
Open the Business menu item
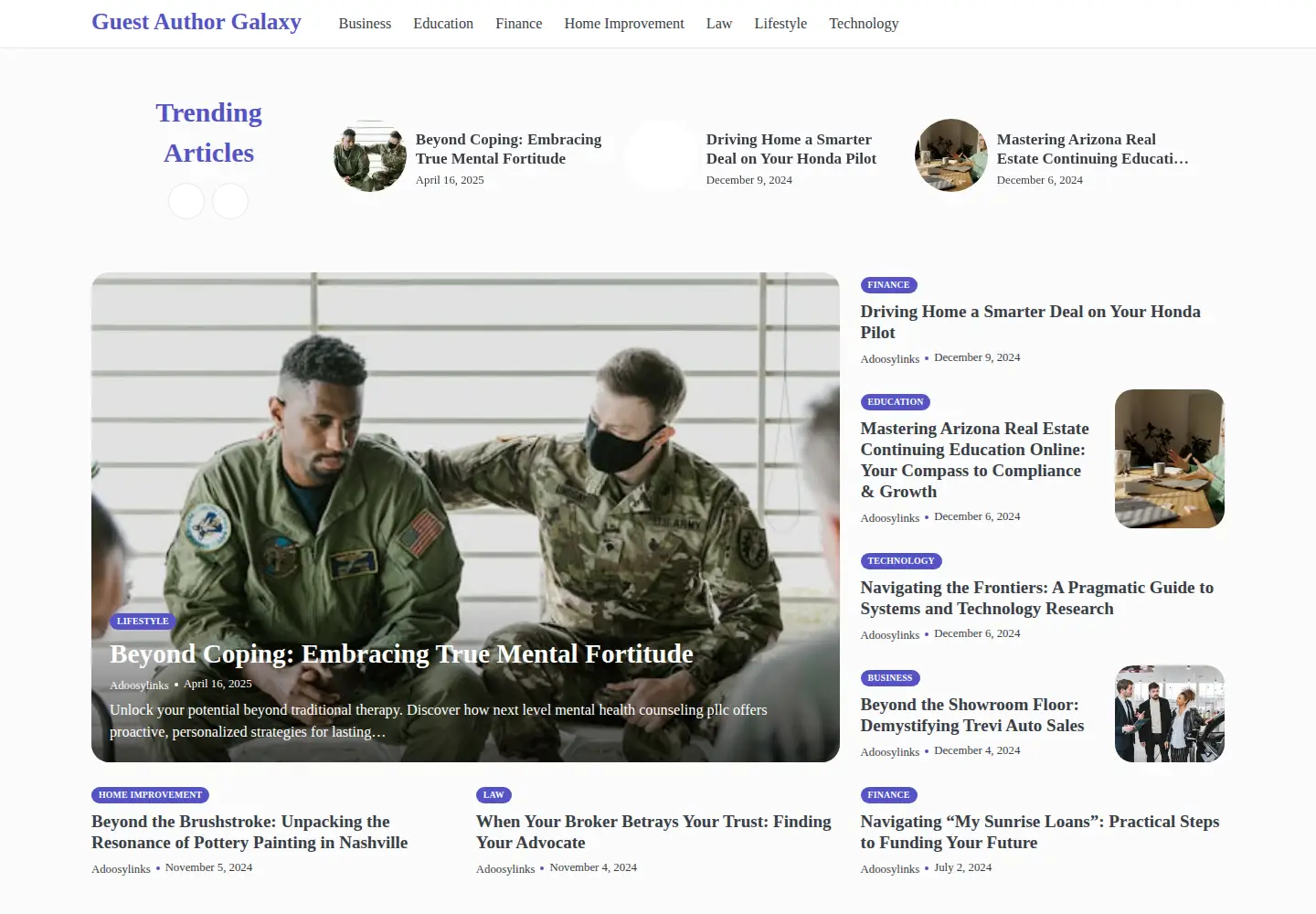pyautogui.click(x=365, y=24)
